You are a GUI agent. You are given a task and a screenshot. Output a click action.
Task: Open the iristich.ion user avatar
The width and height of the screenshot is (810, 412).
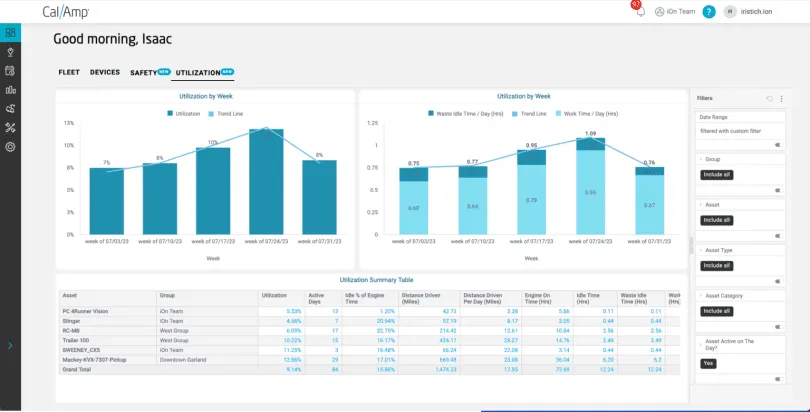(729, 11)
